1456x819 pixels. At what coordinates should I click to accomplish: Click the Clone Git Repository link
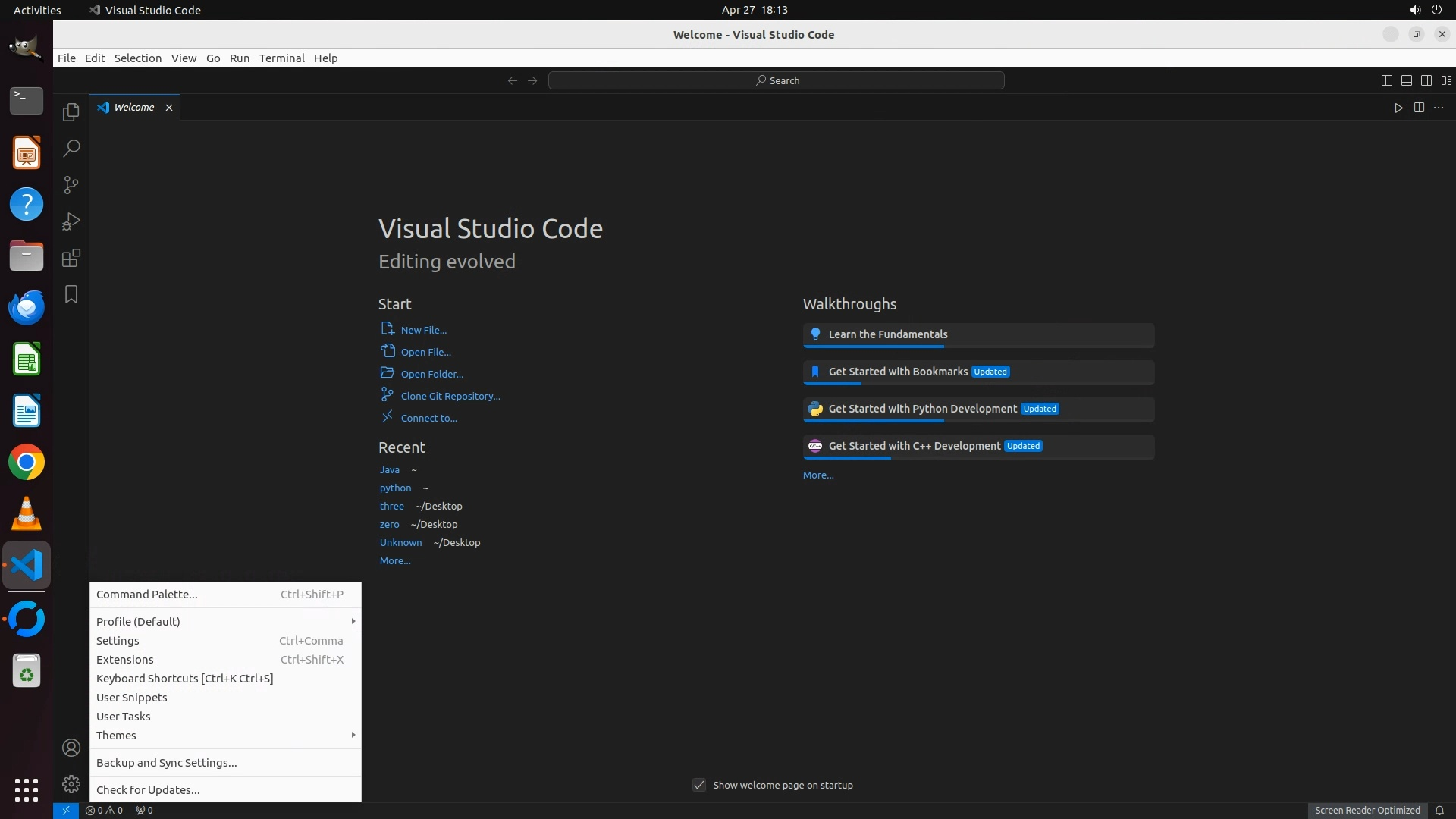pos(450,396)
